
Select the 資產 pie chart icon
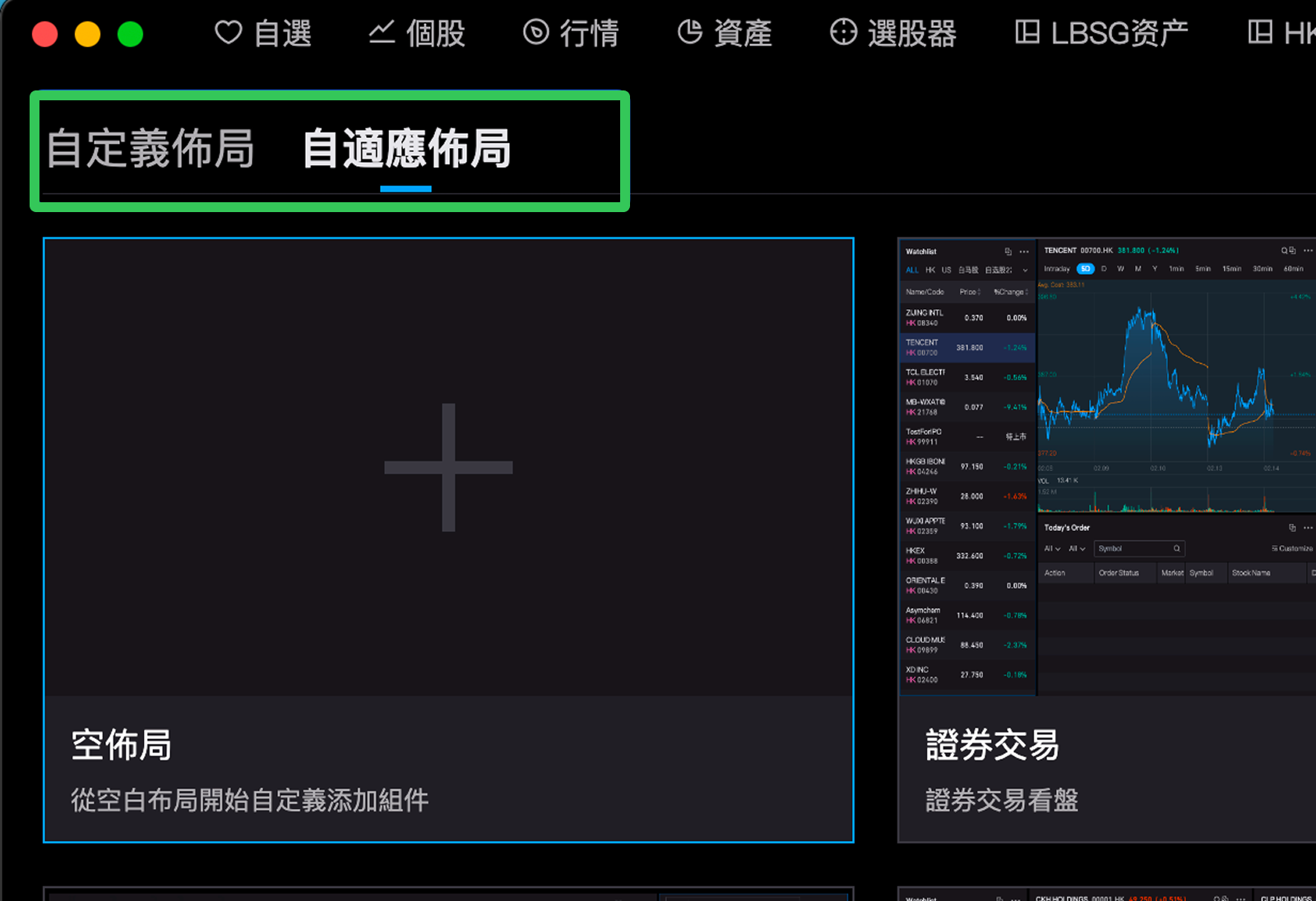[x=689, y=33]
